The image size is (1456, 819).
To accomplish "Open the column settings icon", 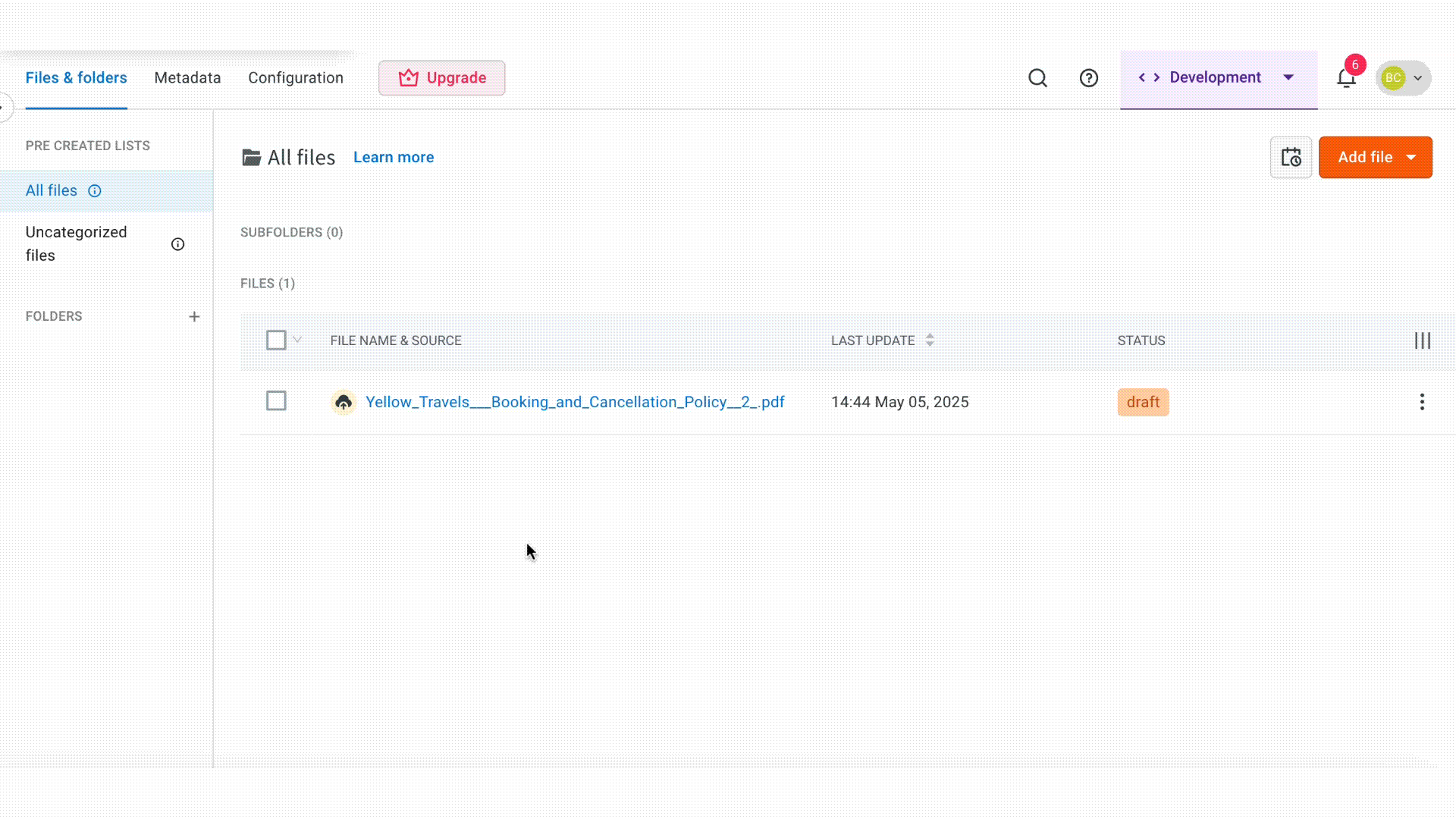I will click(x=1422, y=340).
